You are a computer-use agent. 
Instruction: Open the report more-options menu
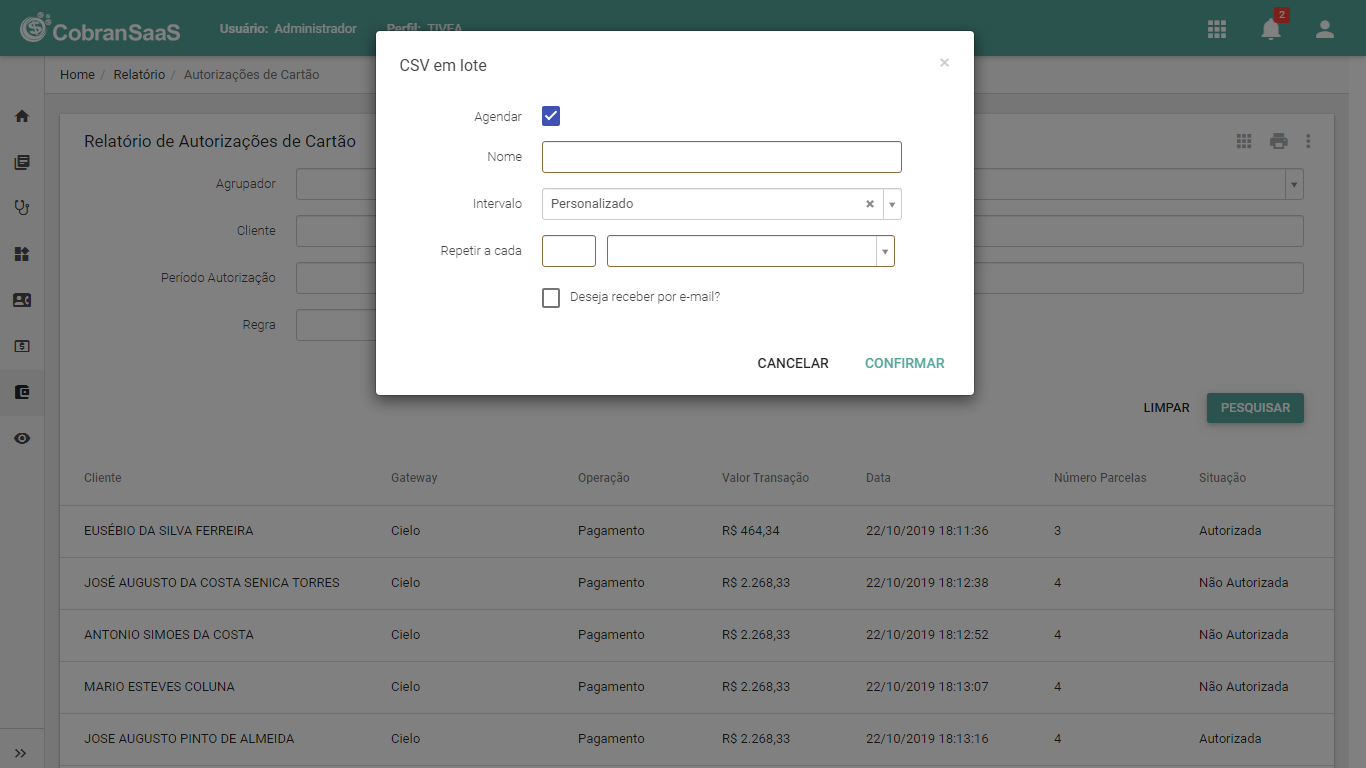[1308, 141]
